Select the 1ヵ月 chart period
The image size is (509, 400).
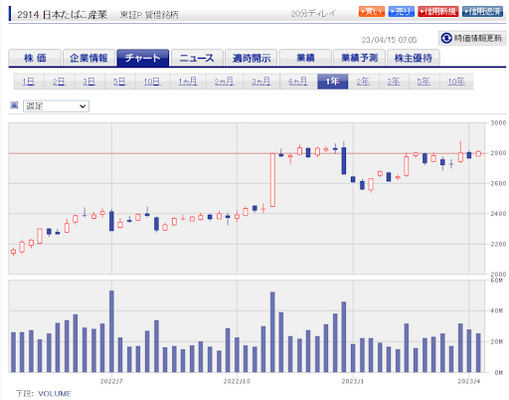[x=188, y=82]
